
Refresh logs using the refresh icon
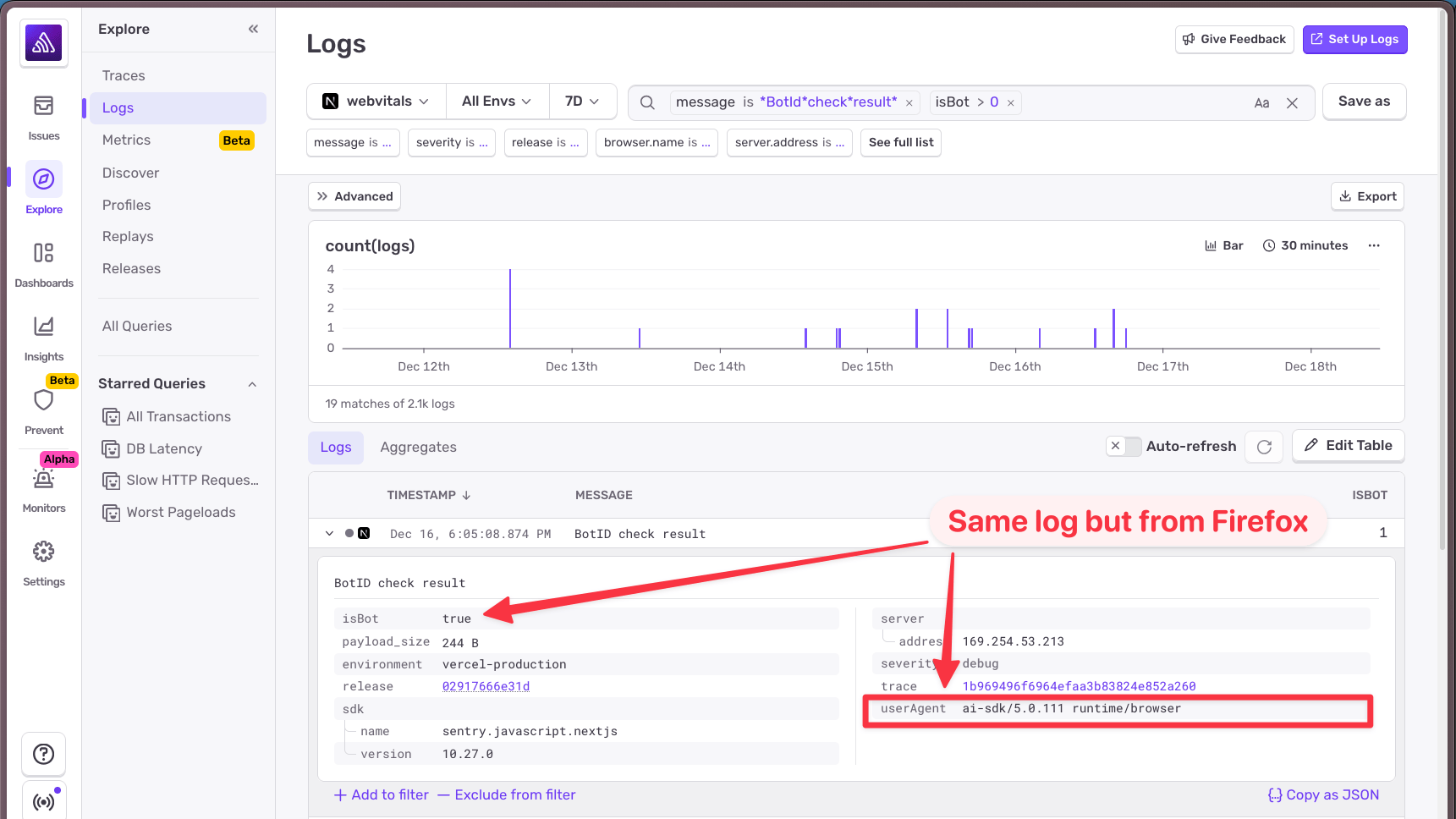[1263, 446]
